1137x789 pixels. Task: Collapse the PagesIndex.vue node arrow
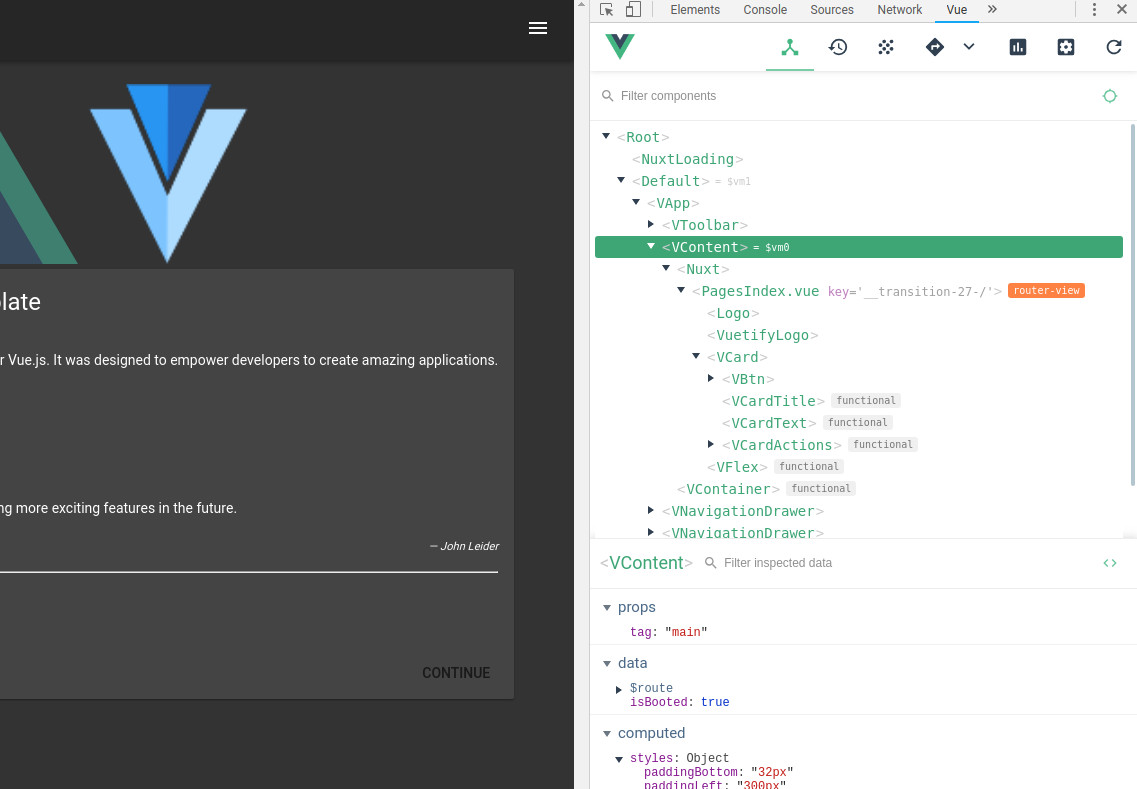[681, 290]
